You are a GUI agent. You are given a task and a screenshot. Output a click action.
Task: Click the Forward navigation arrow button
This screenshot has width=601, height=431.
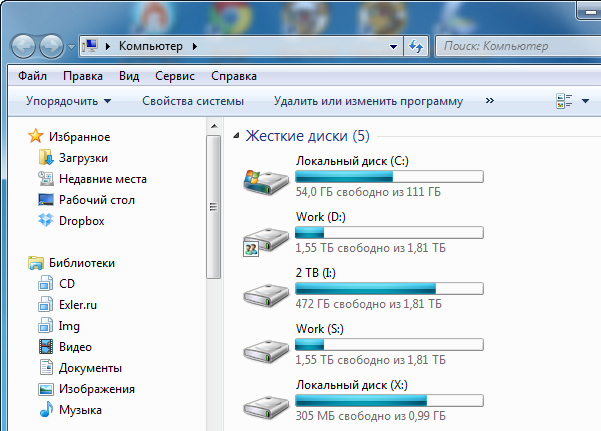coord(51,46)
